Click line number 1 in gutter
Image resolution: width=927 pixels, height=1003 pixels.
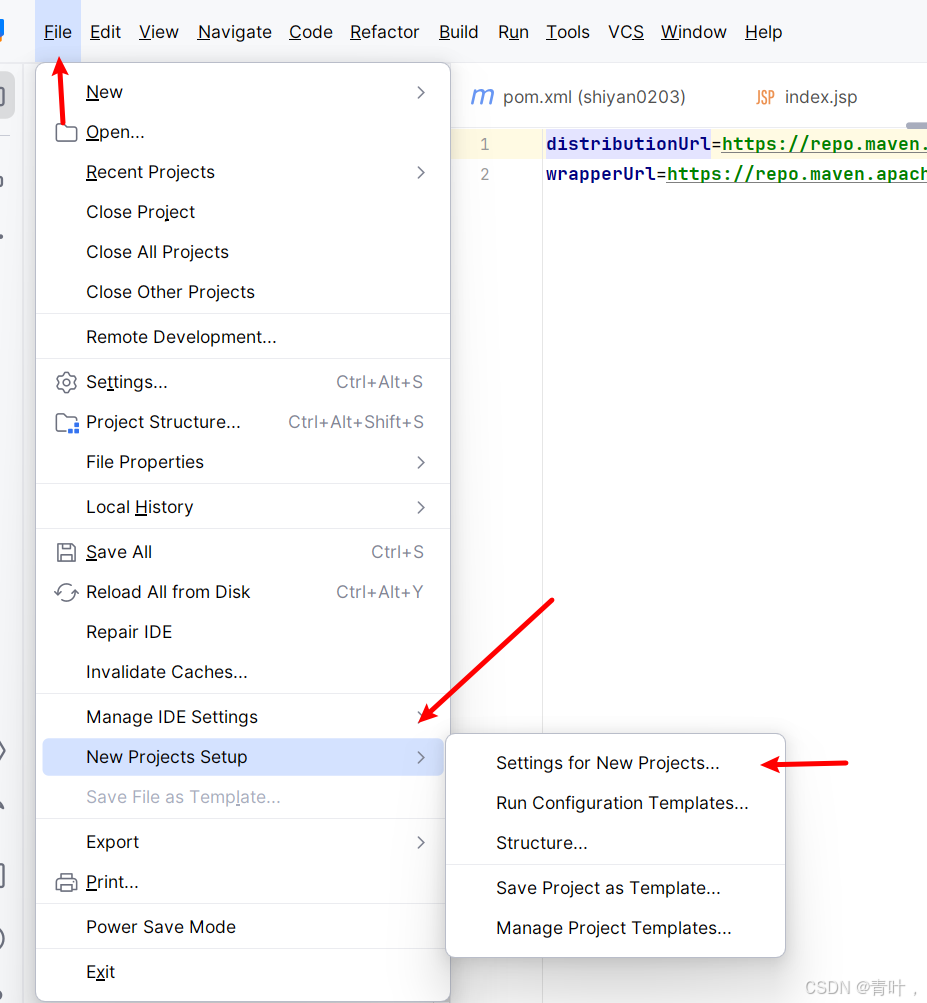485,145
